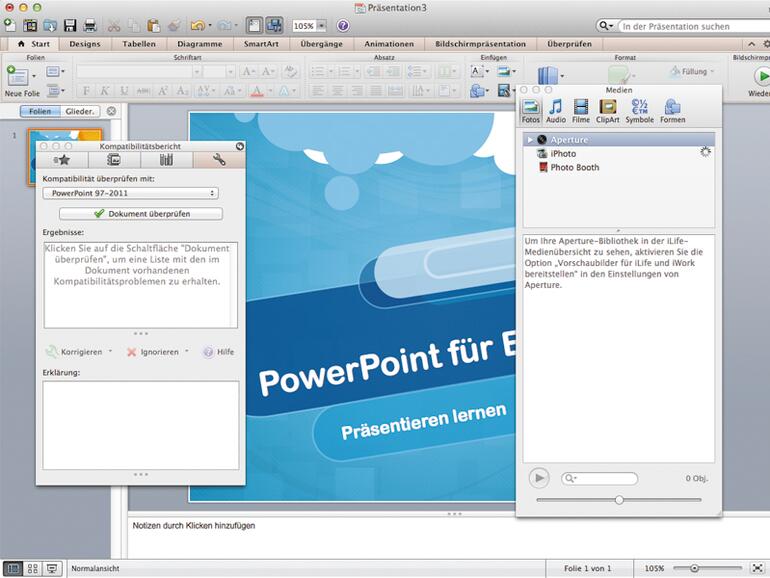Open the Diagramme ribbon tab
Viewport: 770px width, 578px height.
tap(200, 44)
